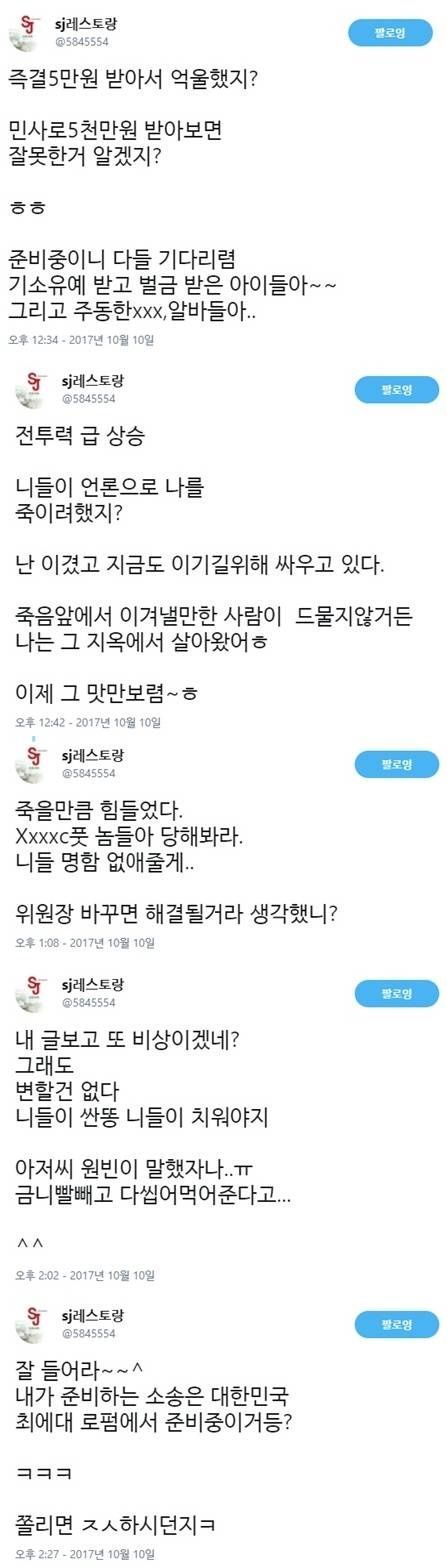Open avatar of the '전투력 급 상승' tweet
The image size is (447, 1568).
tap(32, 389)
